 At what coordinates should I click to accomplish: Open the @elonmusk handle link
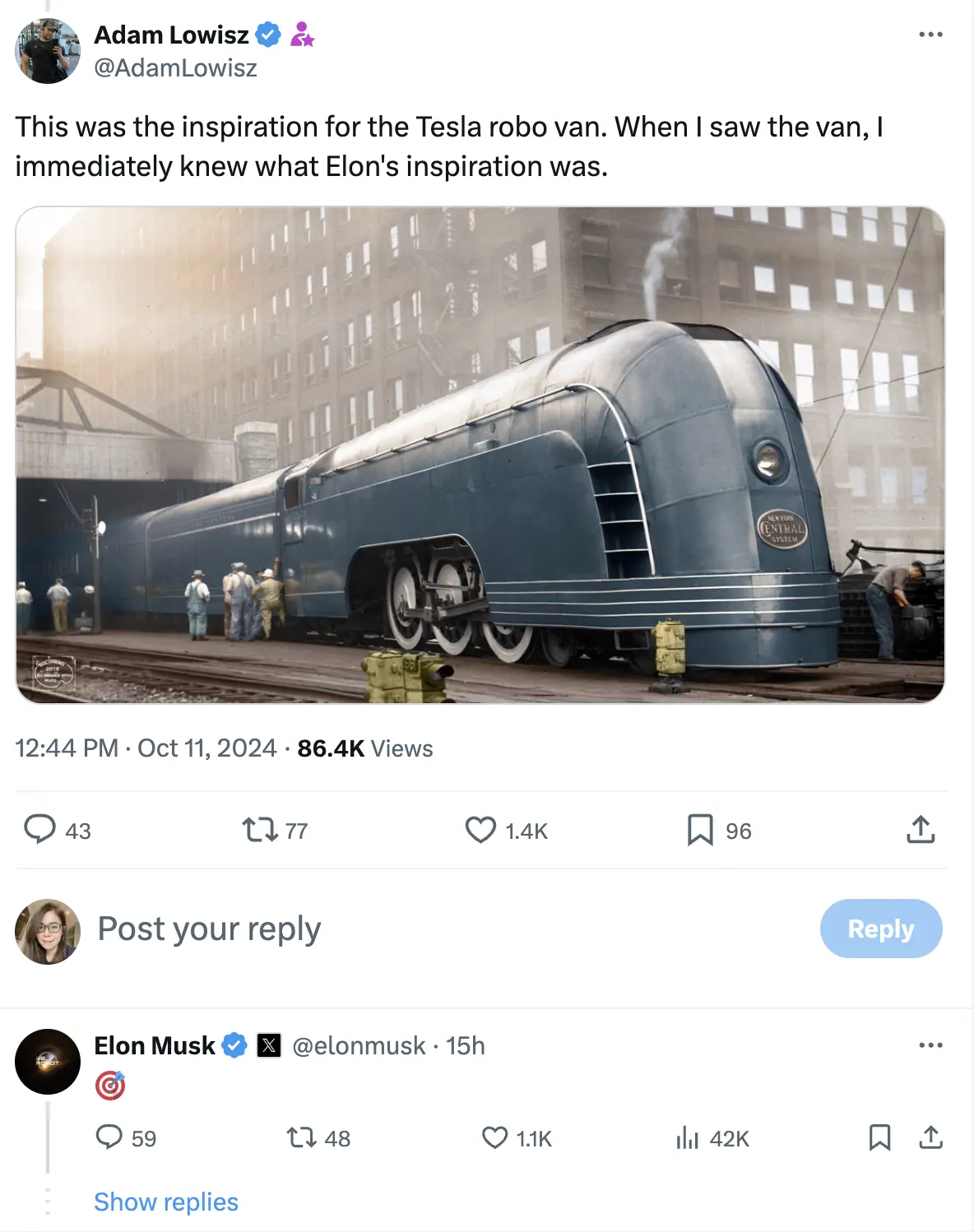[x=359, y=1045]
